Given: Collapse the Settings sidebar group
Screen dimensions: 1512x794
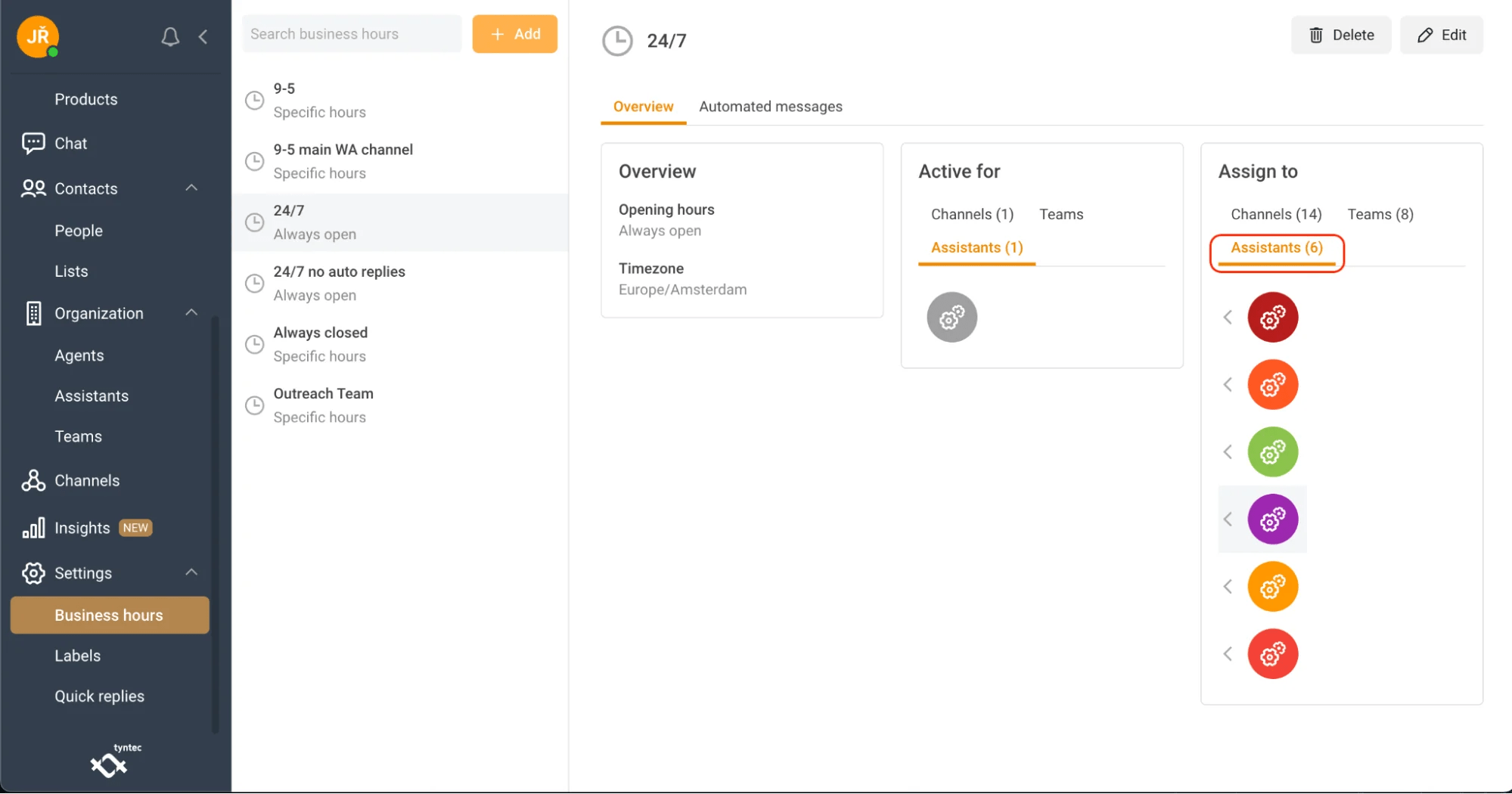Looking at the screenshot, I should 191,572.
